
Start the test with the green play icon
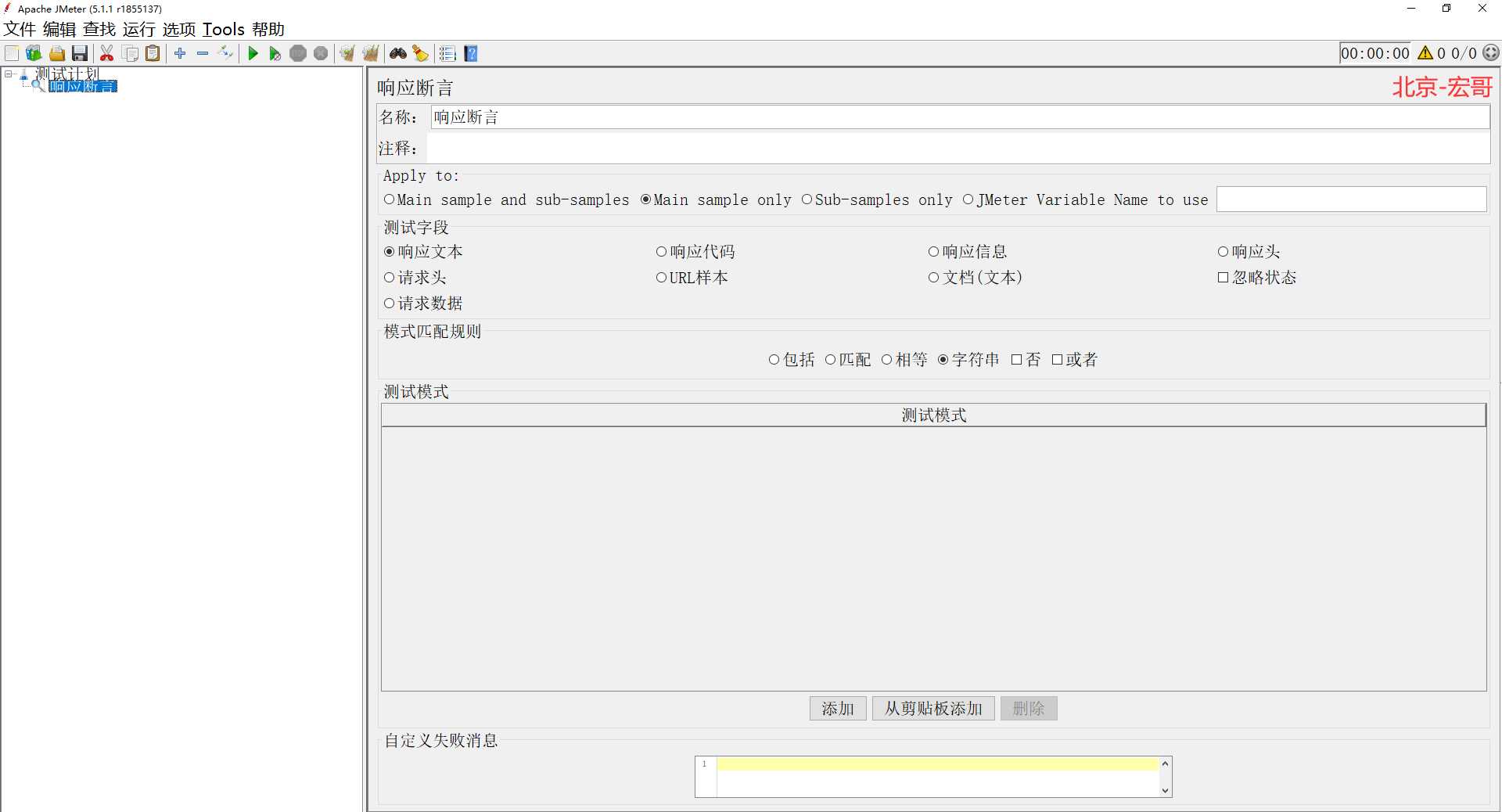(x=253, y=53)
